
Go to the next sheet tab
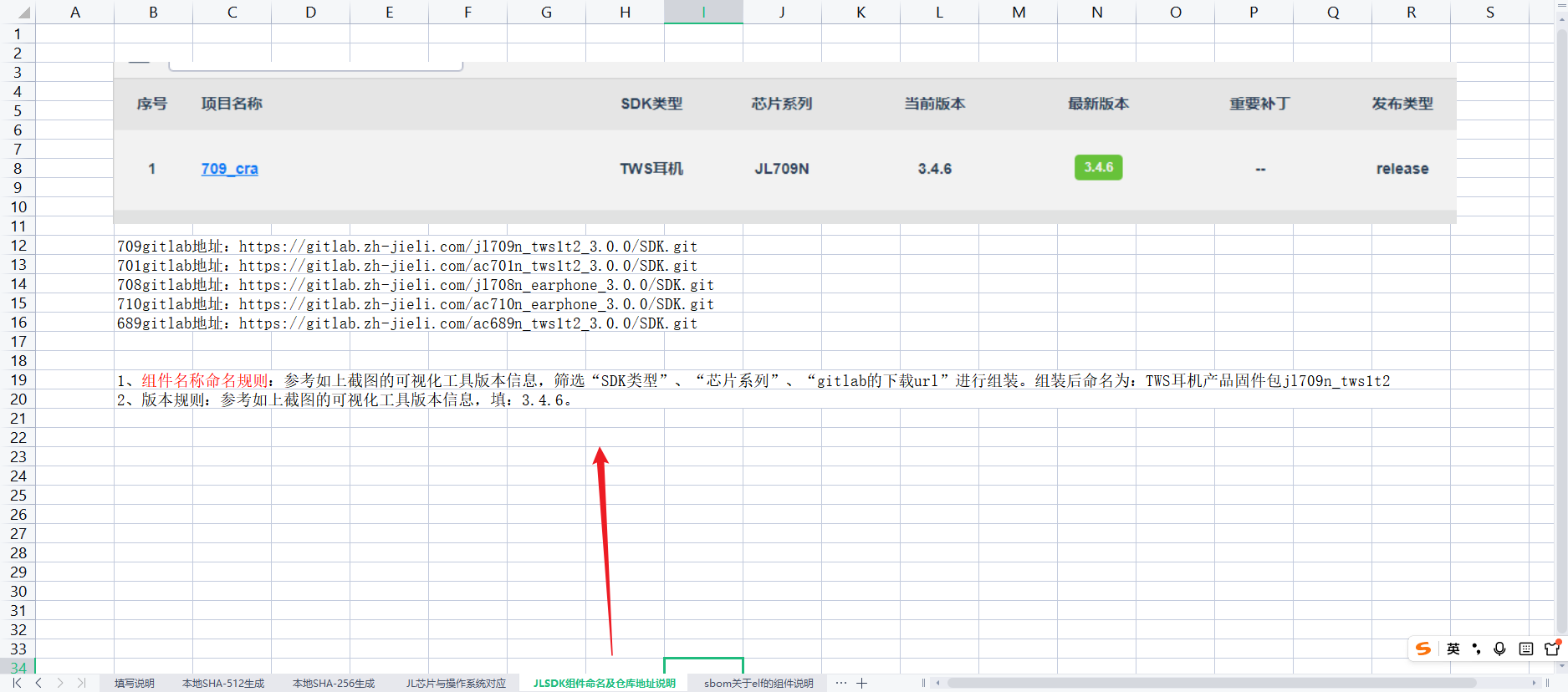(x=60, y=683)
